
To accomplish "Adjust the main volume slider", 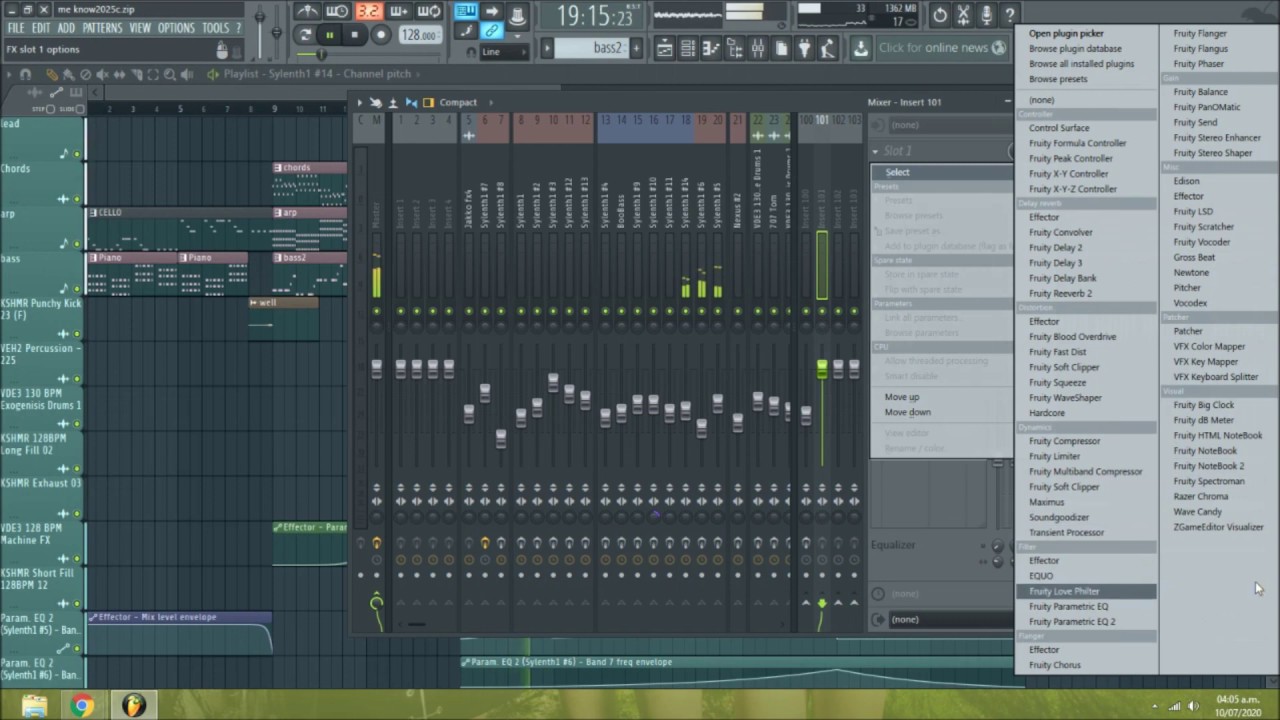I will (x=260, y=18).
